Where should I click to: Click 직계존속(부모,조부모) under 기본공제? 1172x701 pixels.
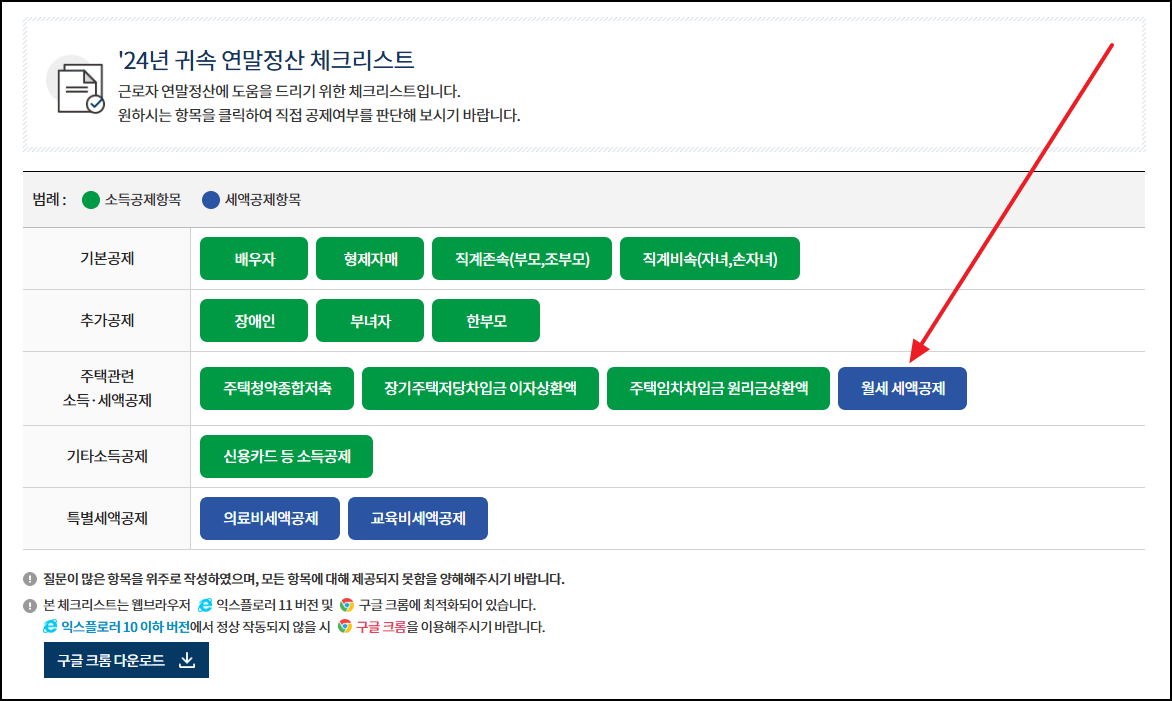point(521,258)
